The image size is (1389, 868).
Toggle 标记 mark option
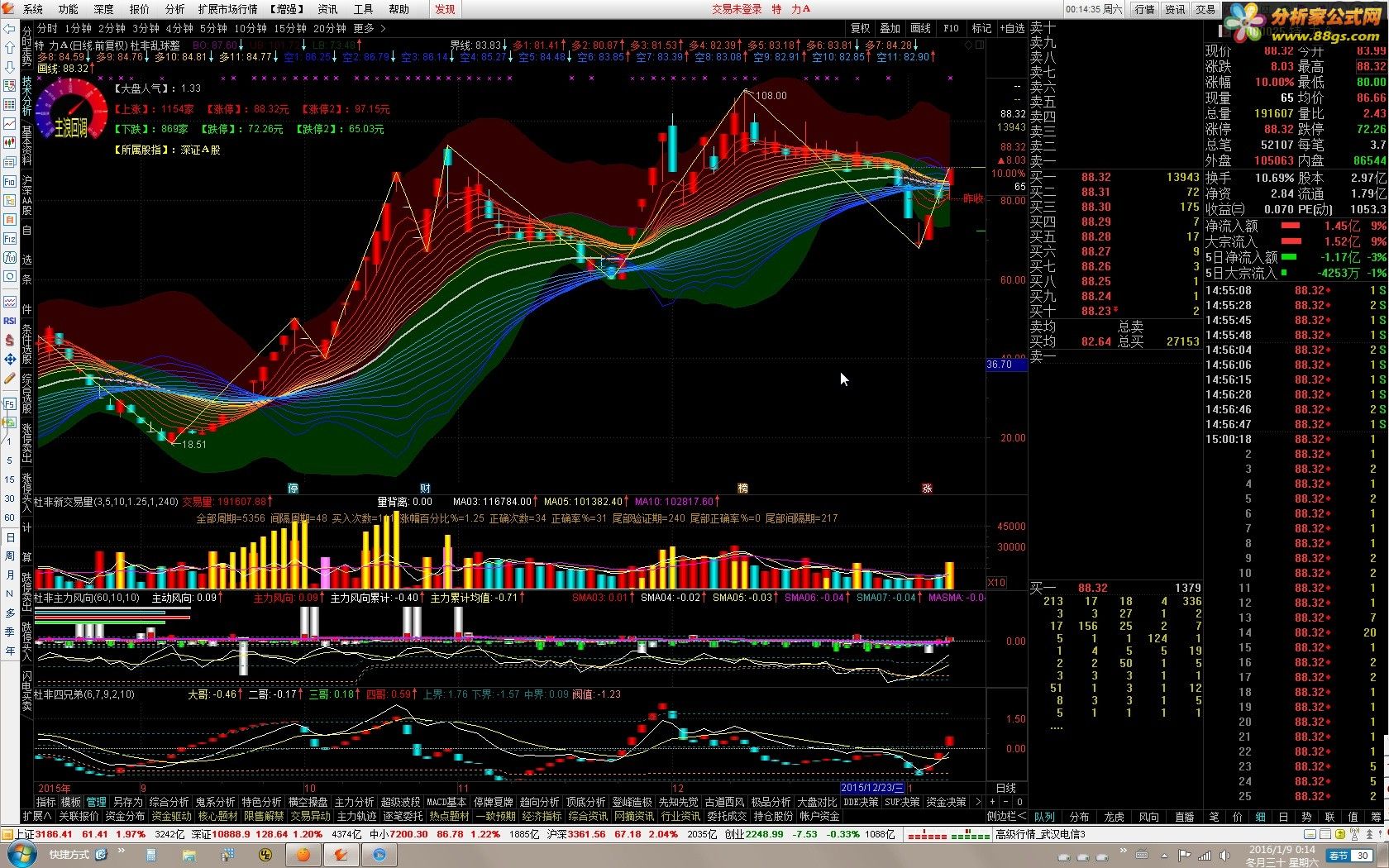pos(981,28)
